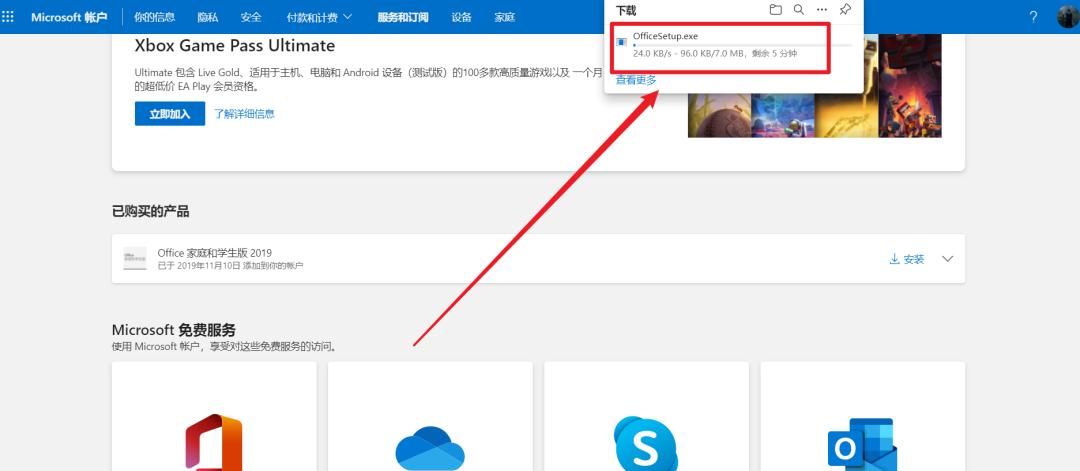Open 设备 tab
Screen dimensions: 1080x471
point(461,17)
